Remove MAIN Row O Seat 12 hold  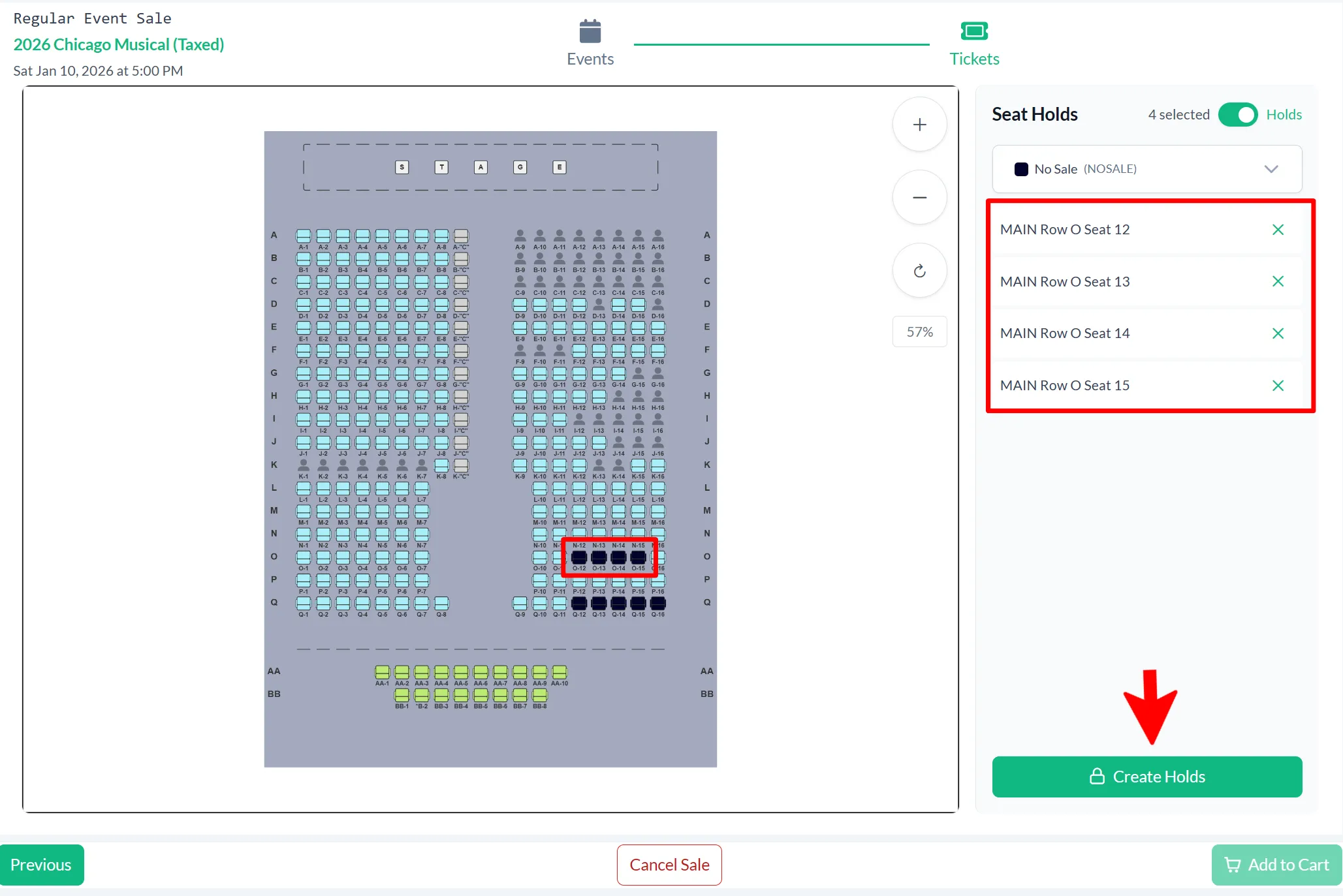[x=1278, y=230]
